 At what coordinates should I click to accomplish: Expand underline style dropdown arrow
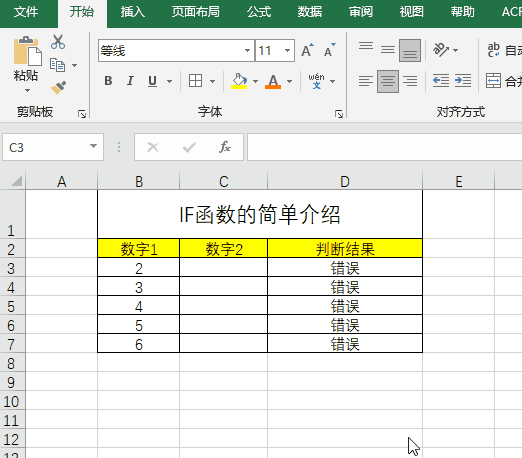[x=170, y=81]
